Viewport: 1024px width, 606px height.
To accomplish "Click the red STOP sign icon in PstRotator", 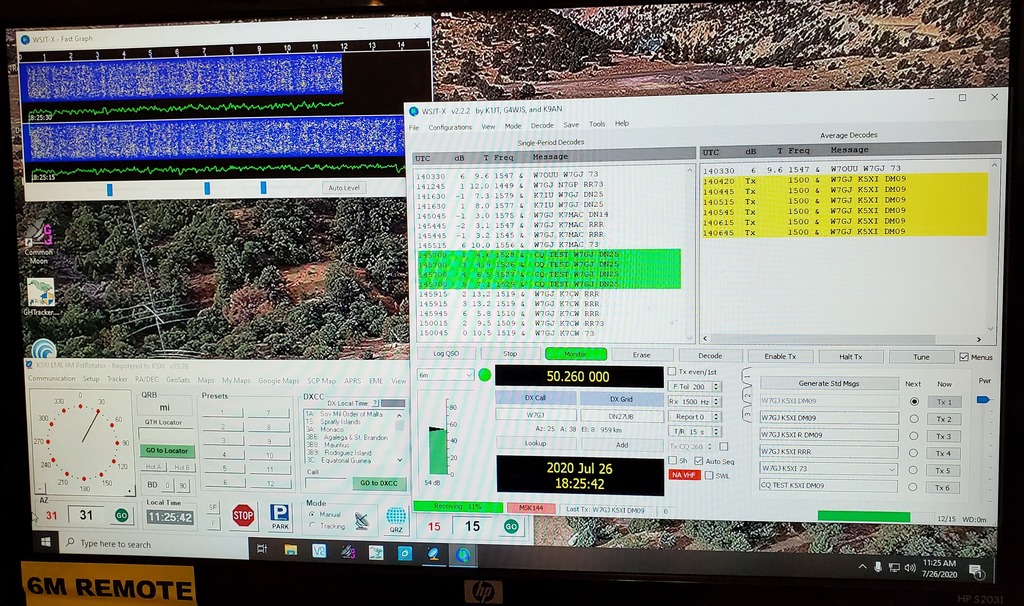I will [x=243, y=516].
